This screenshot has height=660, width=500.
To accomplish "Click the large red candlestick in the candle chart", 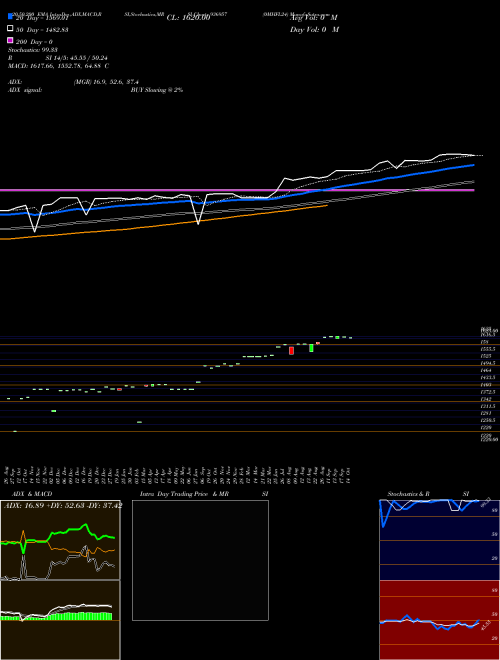I will point(291,351).
